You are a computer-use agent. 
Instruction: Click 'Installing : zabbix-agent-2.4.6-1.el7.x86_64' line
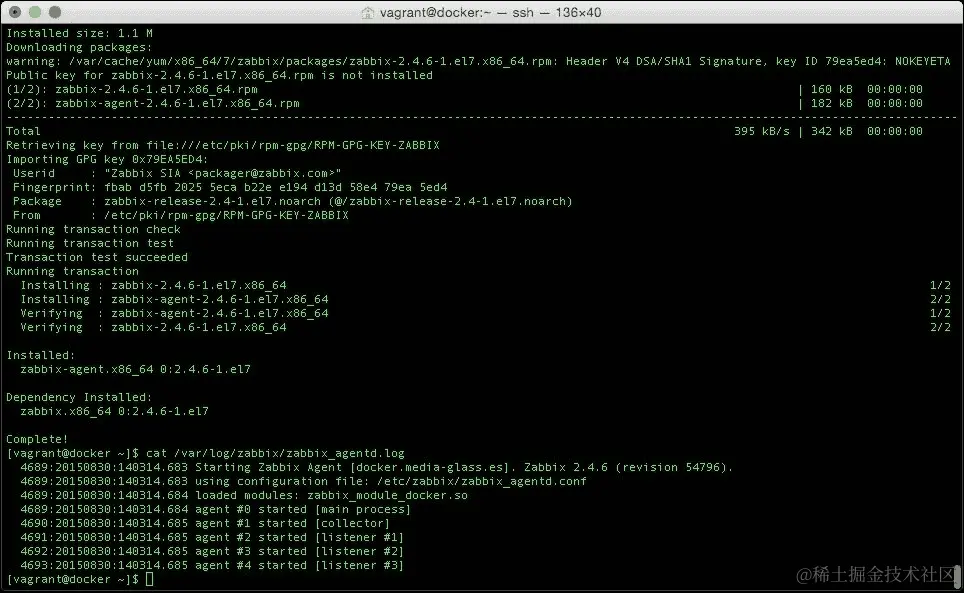click(x=175, y=299)
